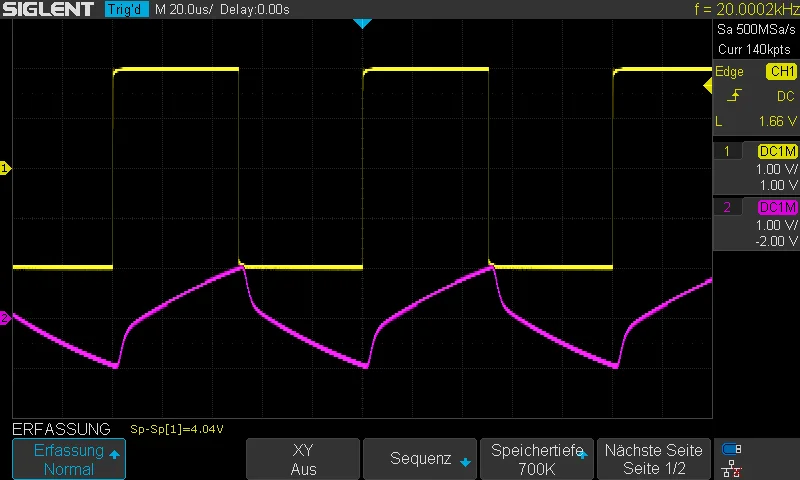Click the Edge trigger type label
Viewport: 800px width, 480px height.
pyautogui.click(x=729, y=71)
